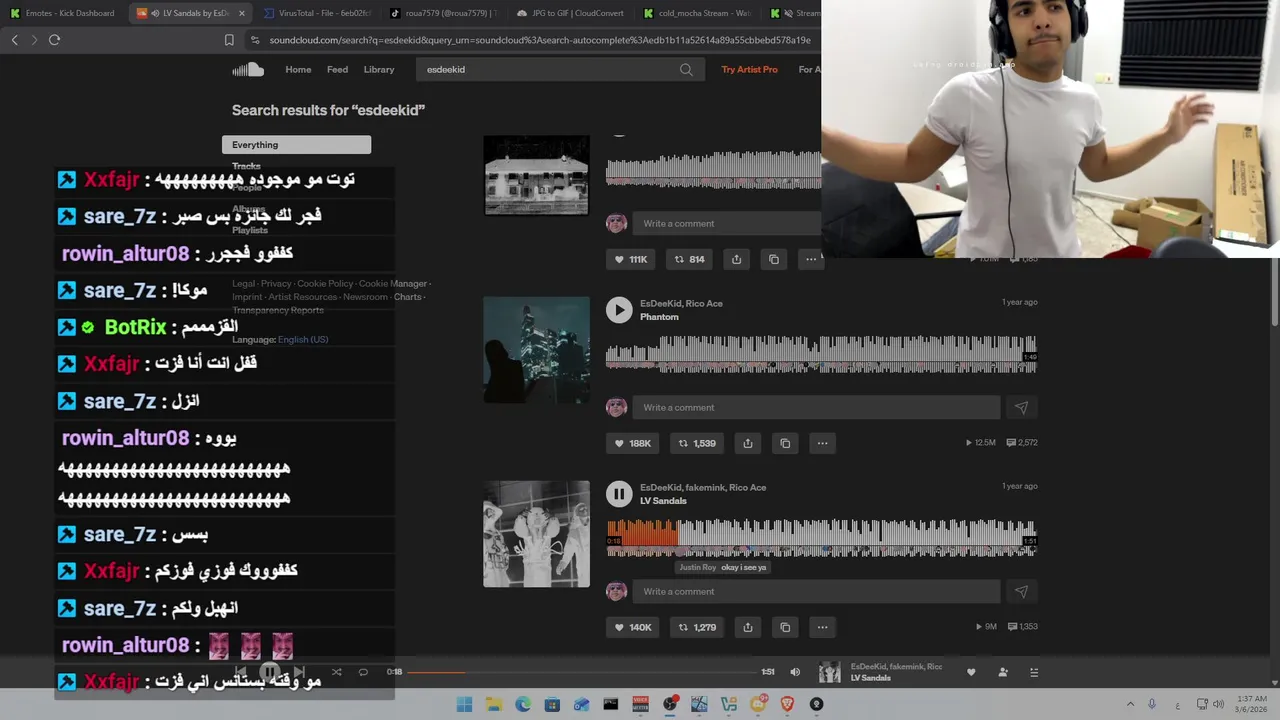The height and width of the screenshot is (720, 1280).
Task: Repost Phantom (1,539 reposts)
Action: click(x=697, y=443)
